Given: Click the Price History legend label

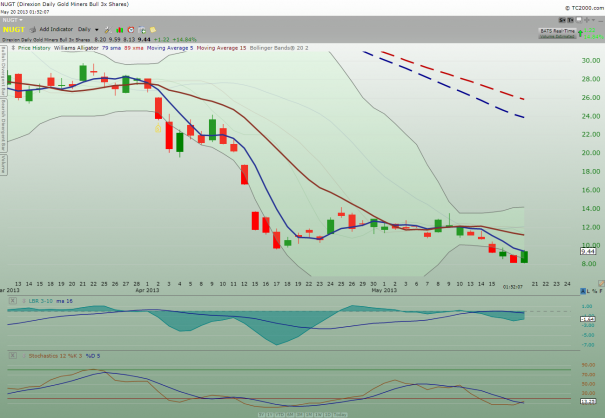Looking at the screenshot, I should click(x=34, y=48).
